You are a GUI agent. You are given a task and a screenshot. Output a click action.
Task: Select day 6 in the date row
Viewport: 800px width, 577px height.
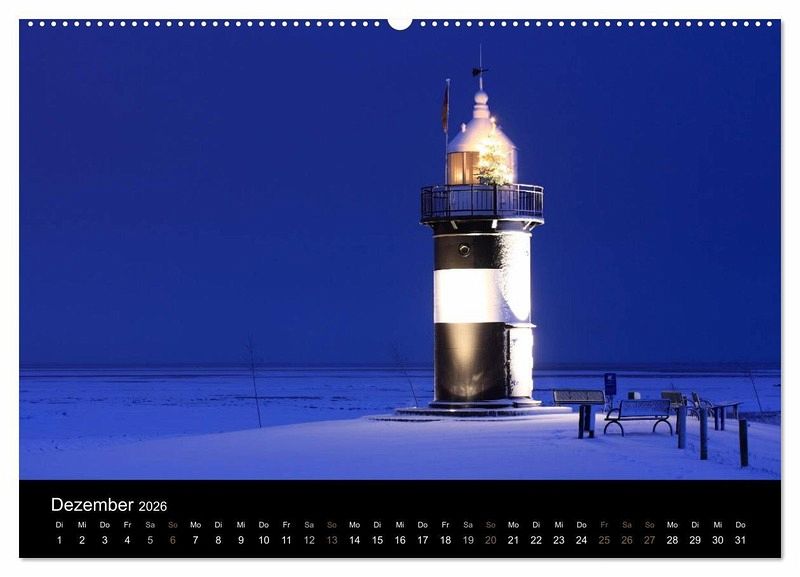click(172, 540)
